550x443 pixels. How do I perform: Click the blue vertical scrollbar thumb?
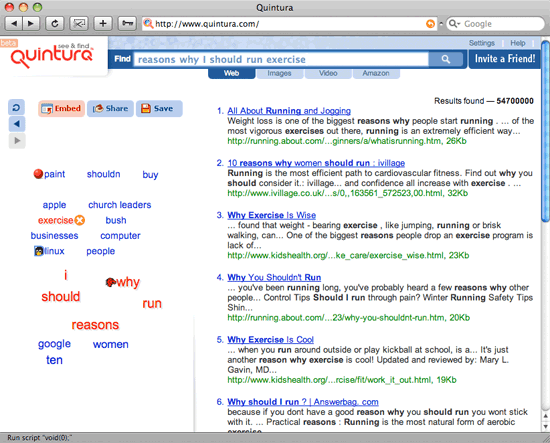545,131
